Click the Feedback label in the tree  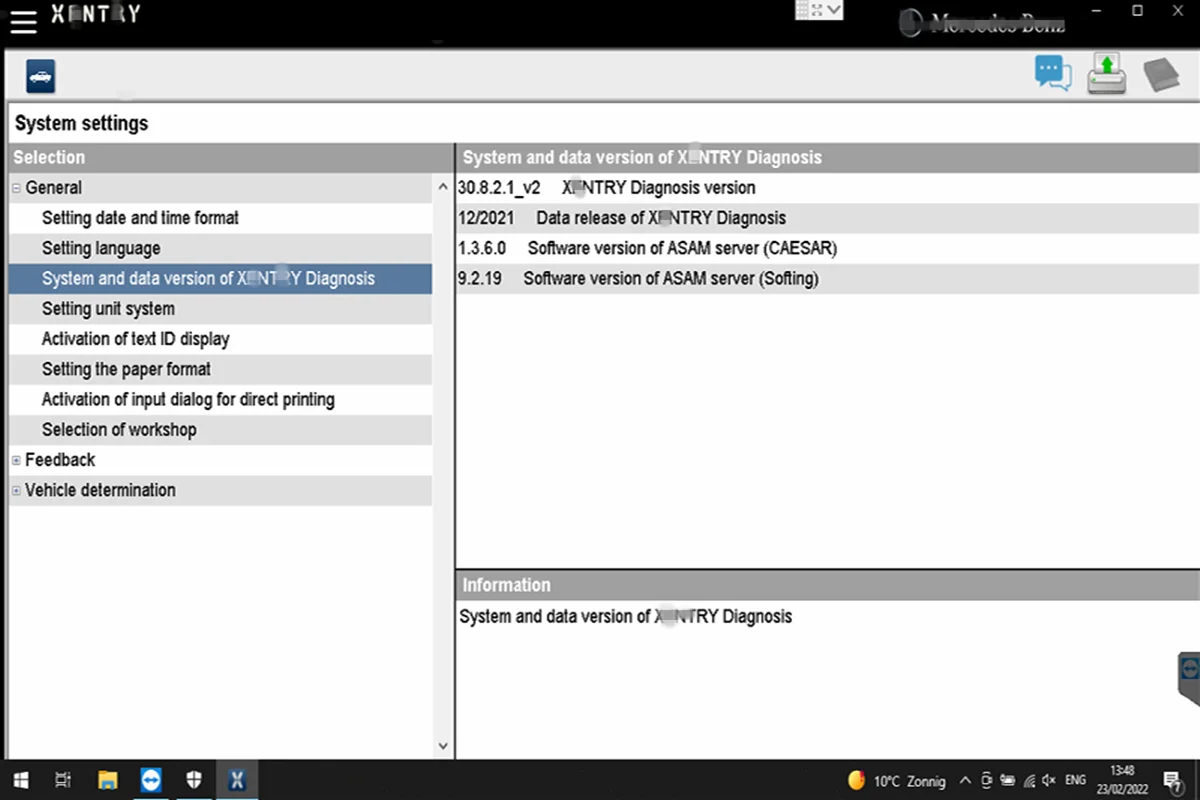tap(60, 460)
